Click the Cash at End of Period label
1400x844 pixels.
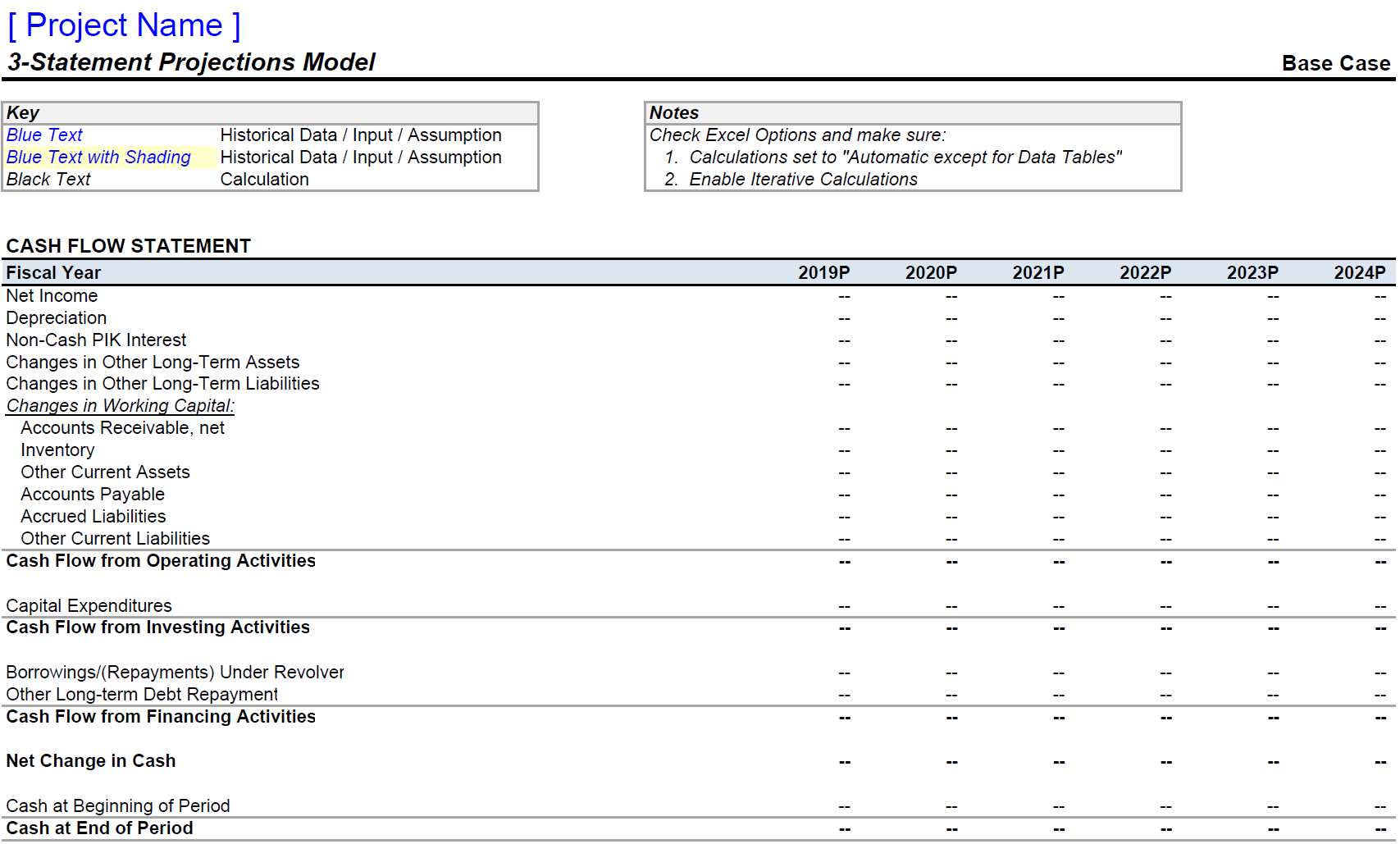99,828
